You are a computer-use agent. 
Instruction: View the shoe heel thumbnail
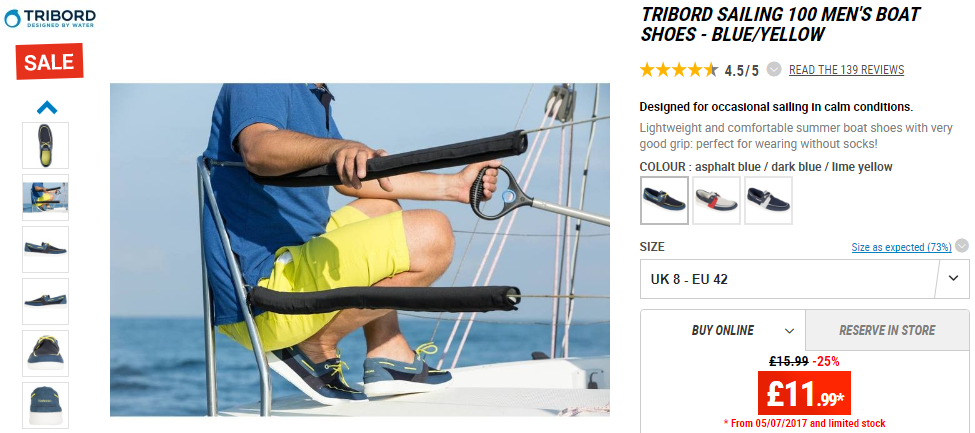pyautogui.click(x=45, y=405)
